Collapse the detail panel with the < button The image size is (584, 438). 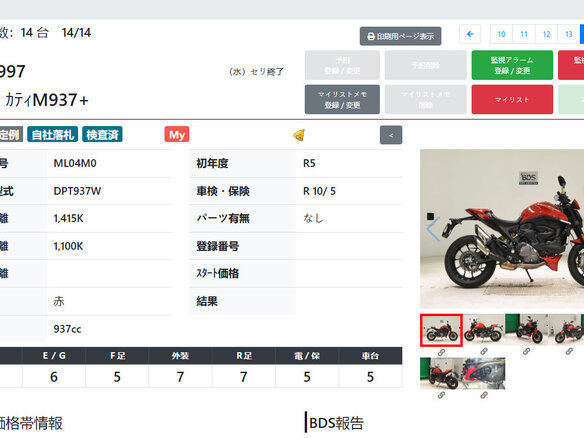point(391,135)
